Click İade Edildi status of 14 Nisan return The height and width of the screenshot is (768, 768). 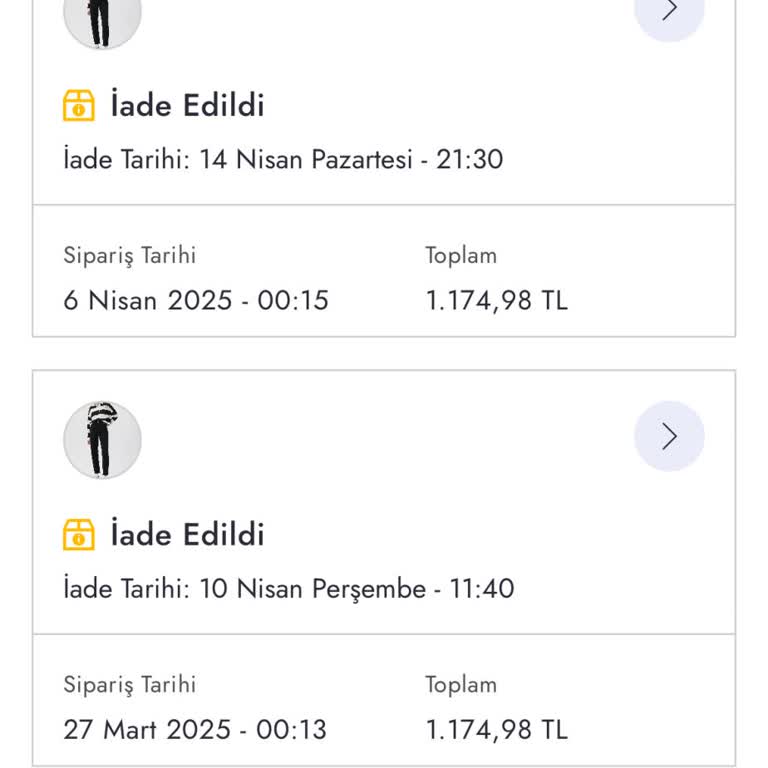pos(187,105)
